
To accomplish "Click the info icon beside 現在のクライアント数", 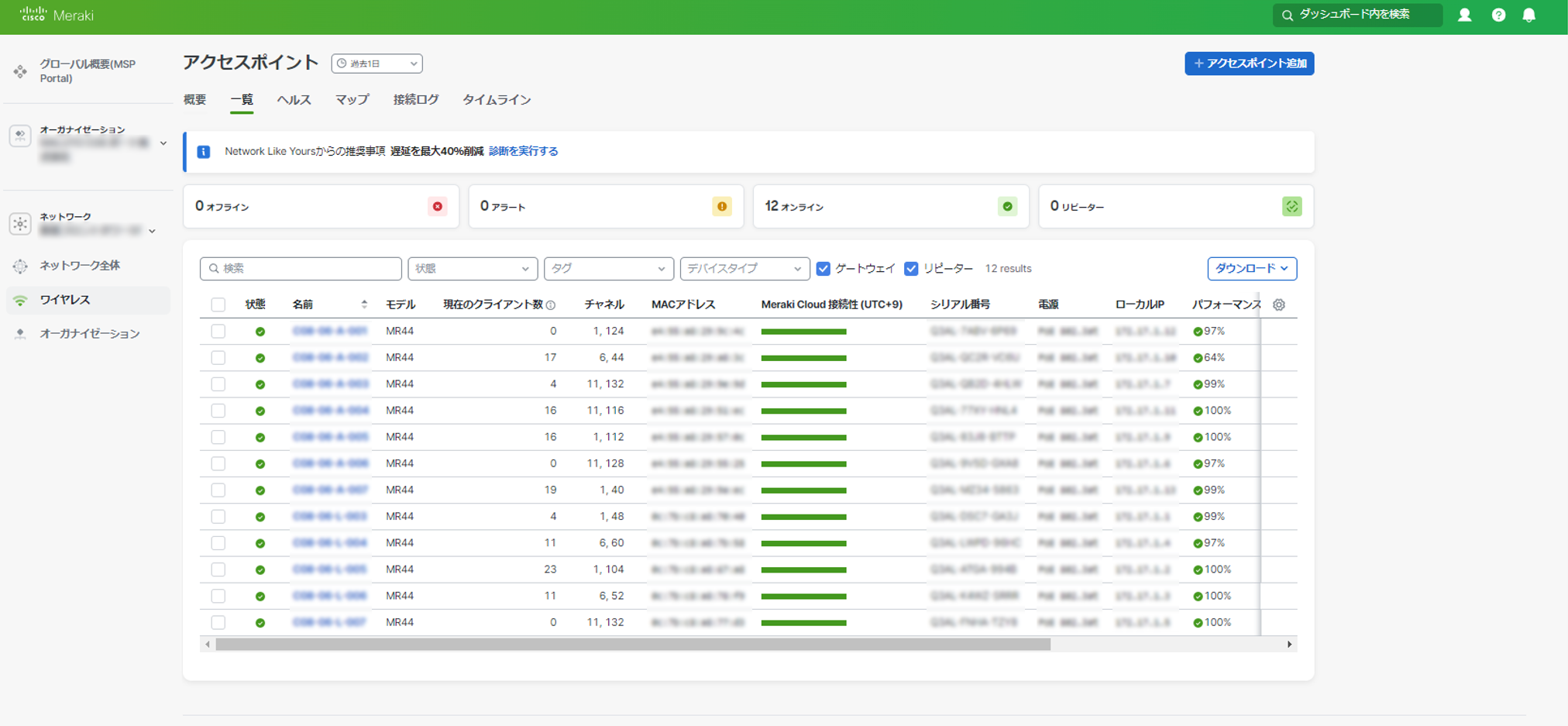I will [551, 305].
